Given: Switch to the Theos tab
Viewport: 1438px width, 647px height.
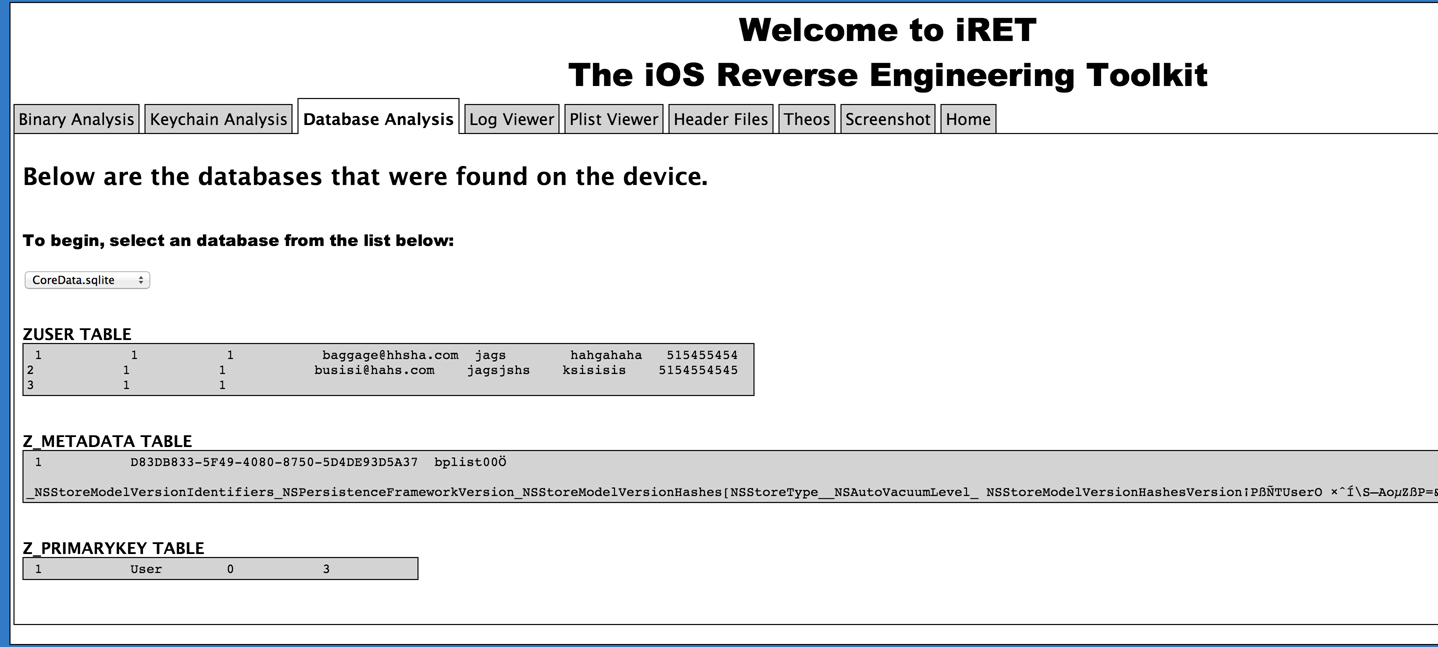Looking at the screenshot, I should pyautogui.click(x=806, y=119).
